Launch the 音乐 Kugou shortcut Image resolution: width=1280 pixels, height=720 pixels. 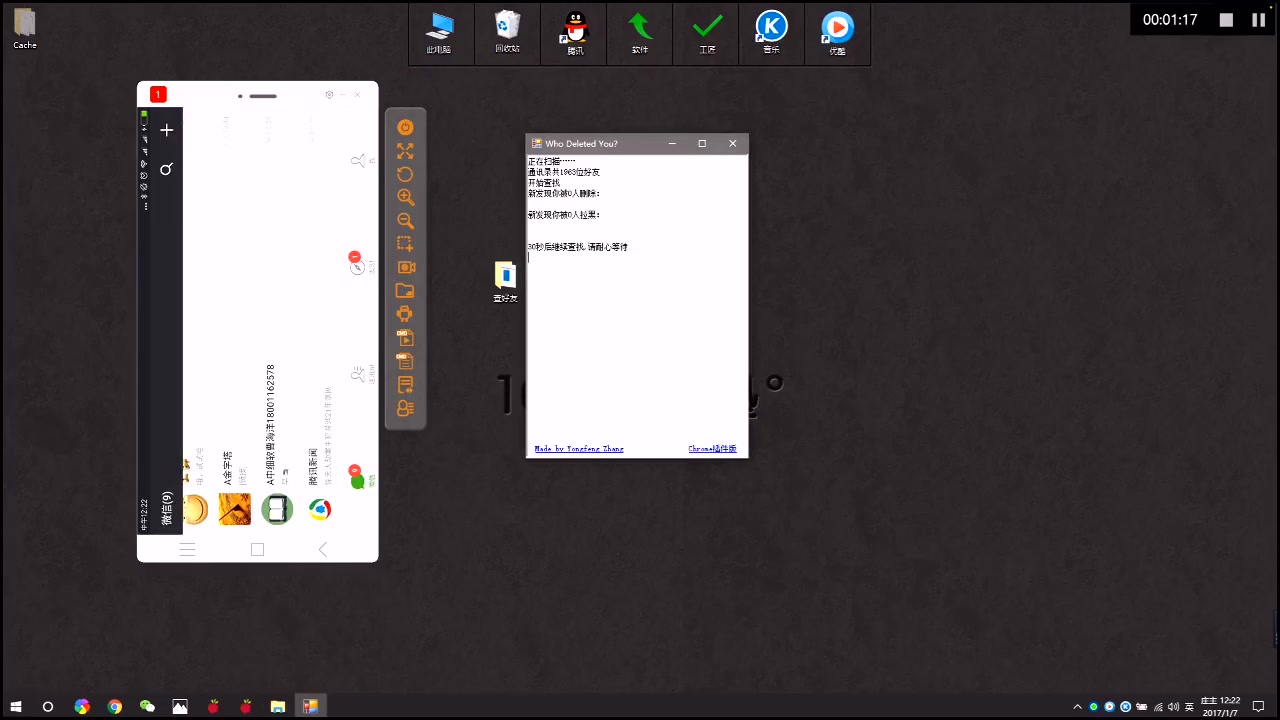(771, 33)
